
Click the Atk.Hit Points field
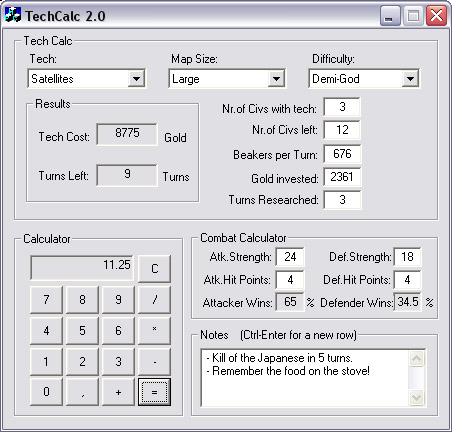pos(290,280)
